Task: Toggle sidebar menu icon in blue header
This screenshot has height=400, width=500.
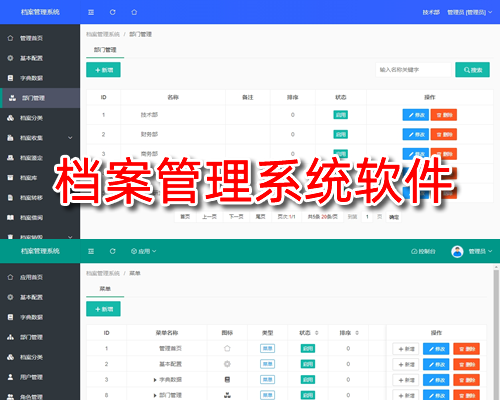Action: click(91, 12)
